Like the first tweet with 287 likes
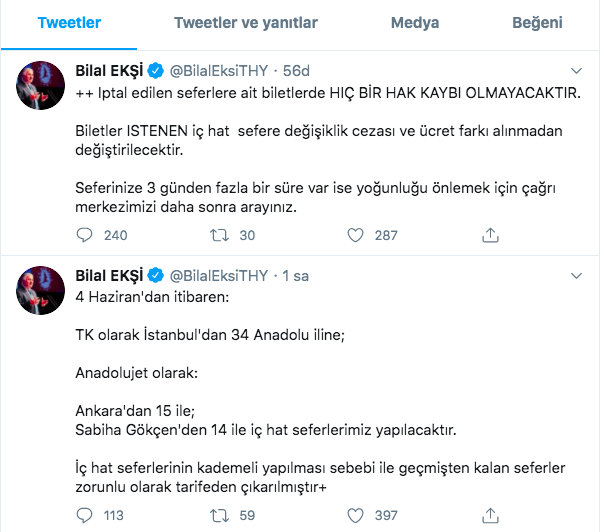604x532 pixels. 354,235
